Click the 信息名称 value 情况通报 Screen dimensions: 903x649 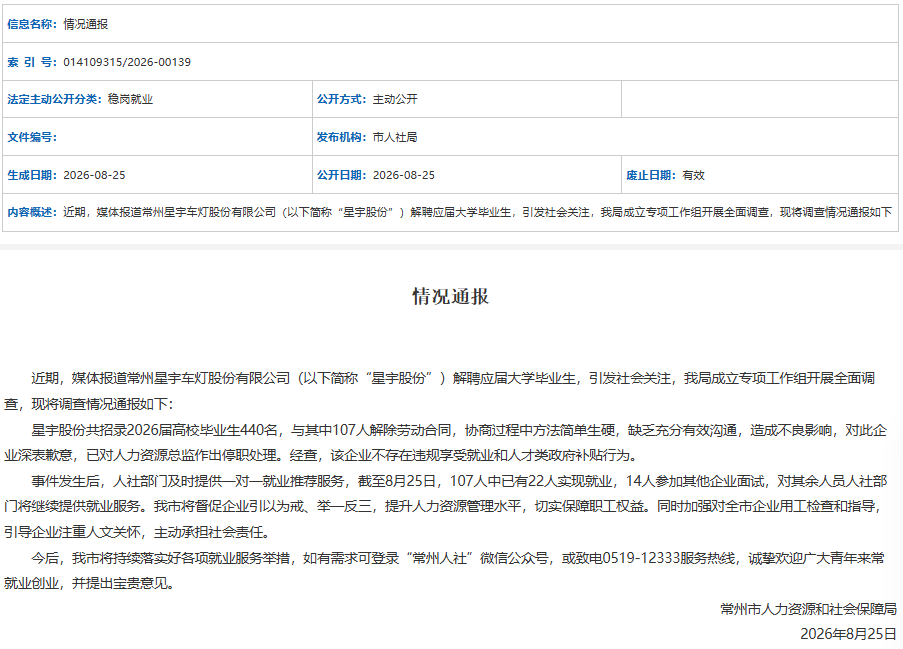(x=85, y=24)
